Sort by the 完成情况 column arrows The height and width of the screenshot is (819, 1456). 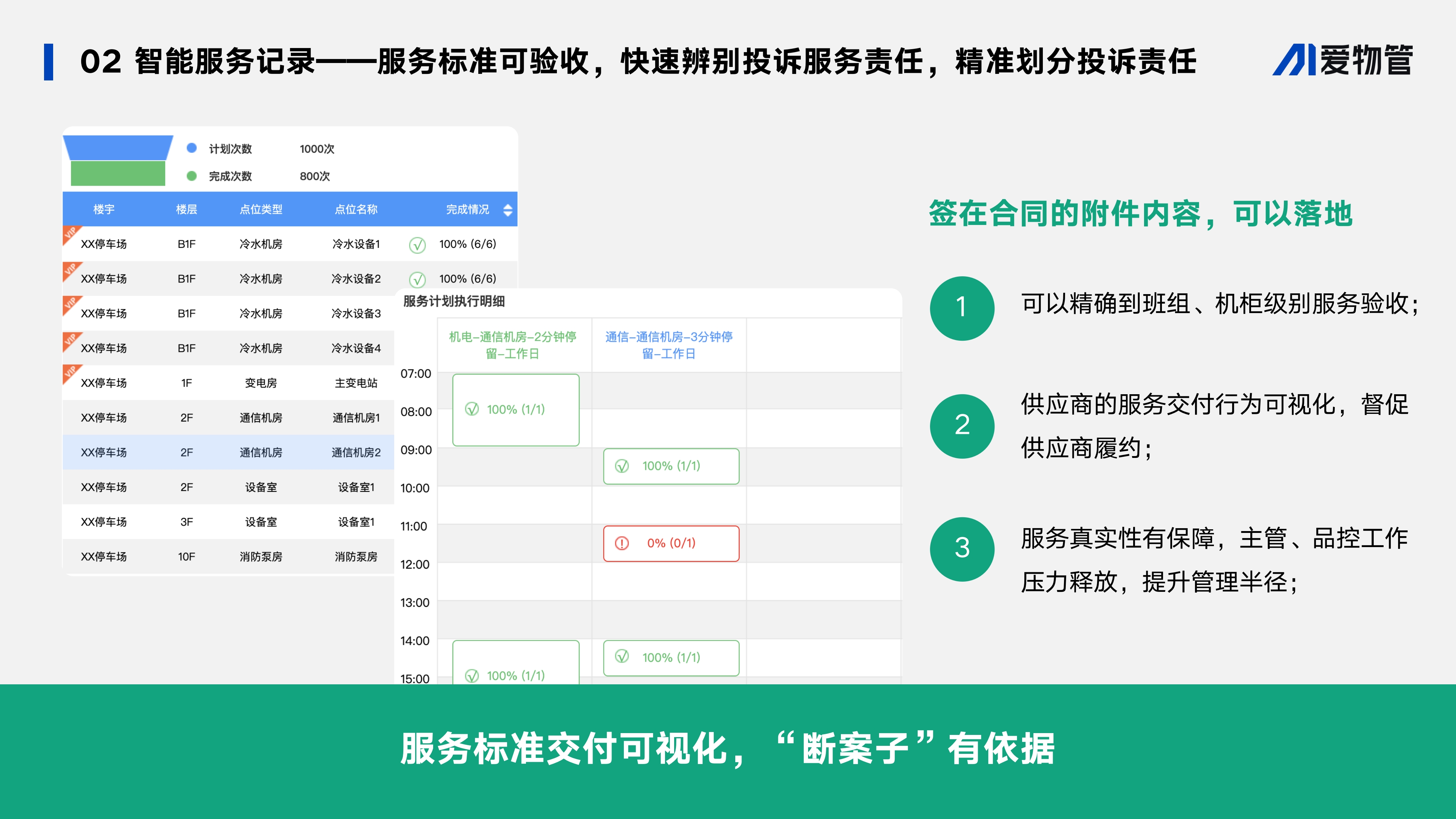click(x=507, y=210)
